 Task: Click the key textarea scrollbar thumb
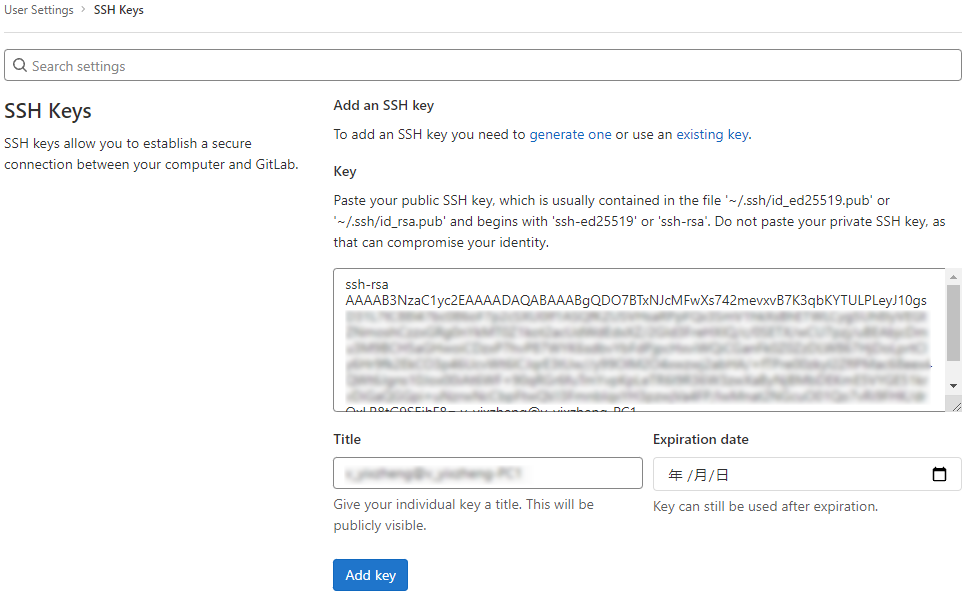click(953, 323)
